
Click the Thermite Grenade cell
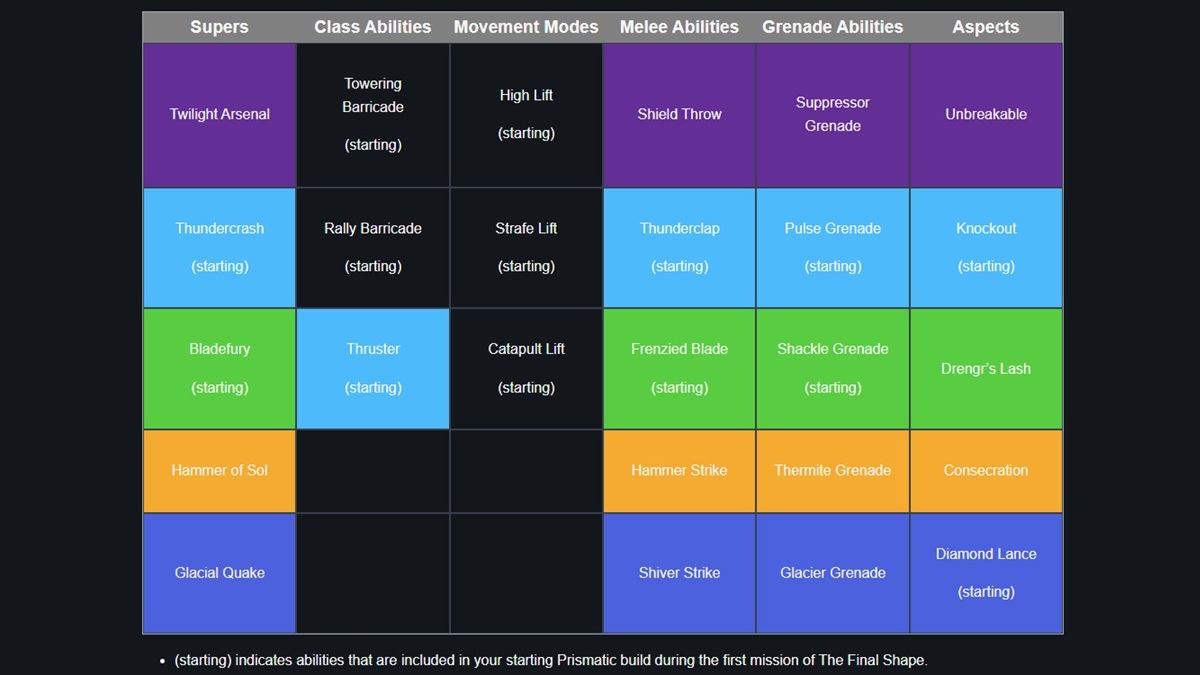point(832,470)
